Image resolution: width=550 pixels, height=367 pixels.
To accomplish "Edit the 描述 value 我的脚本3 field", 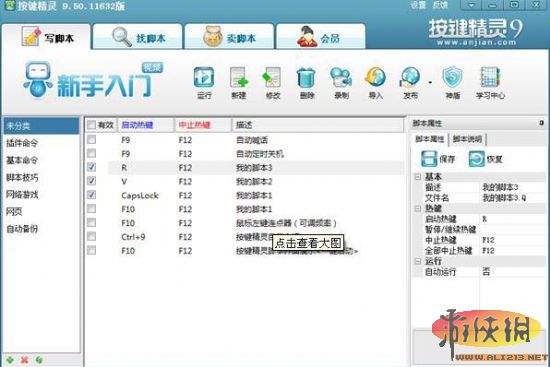I will [512, 187].
